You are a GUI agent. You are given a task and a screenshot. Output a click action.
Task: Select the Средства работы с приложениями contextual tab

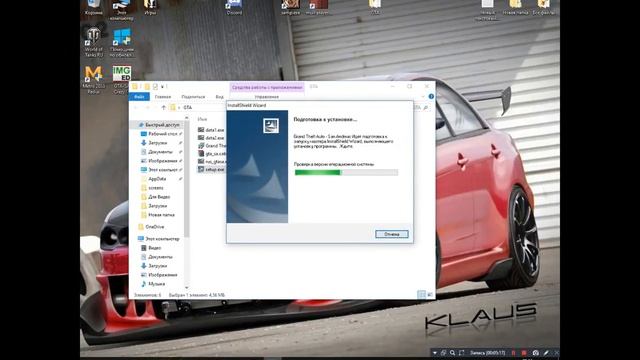click(x=267, y=87)
